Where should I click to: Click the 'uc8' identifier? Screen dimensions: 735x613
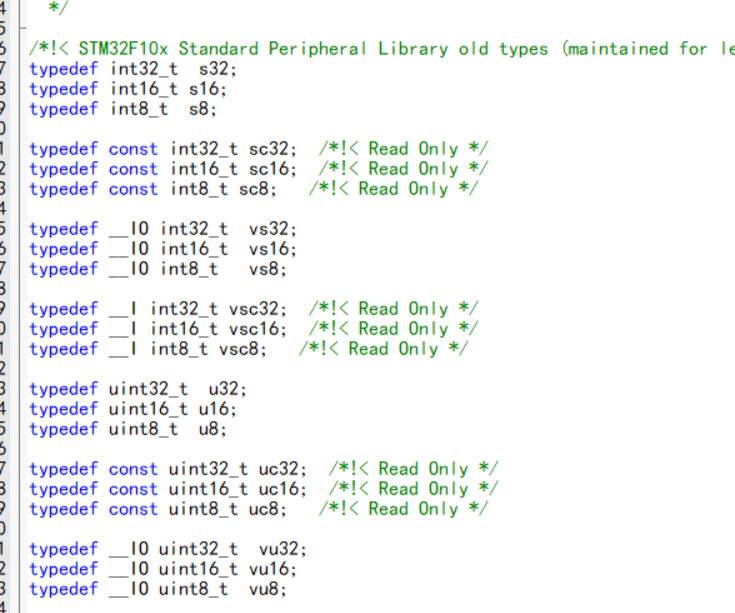coord(265,509)
